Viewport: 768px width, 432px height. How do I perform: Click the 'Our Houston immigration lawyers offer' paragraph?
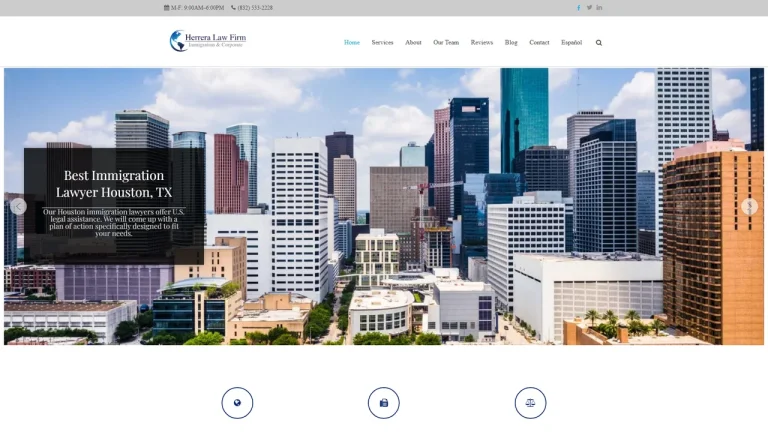(x=114, y=222)
